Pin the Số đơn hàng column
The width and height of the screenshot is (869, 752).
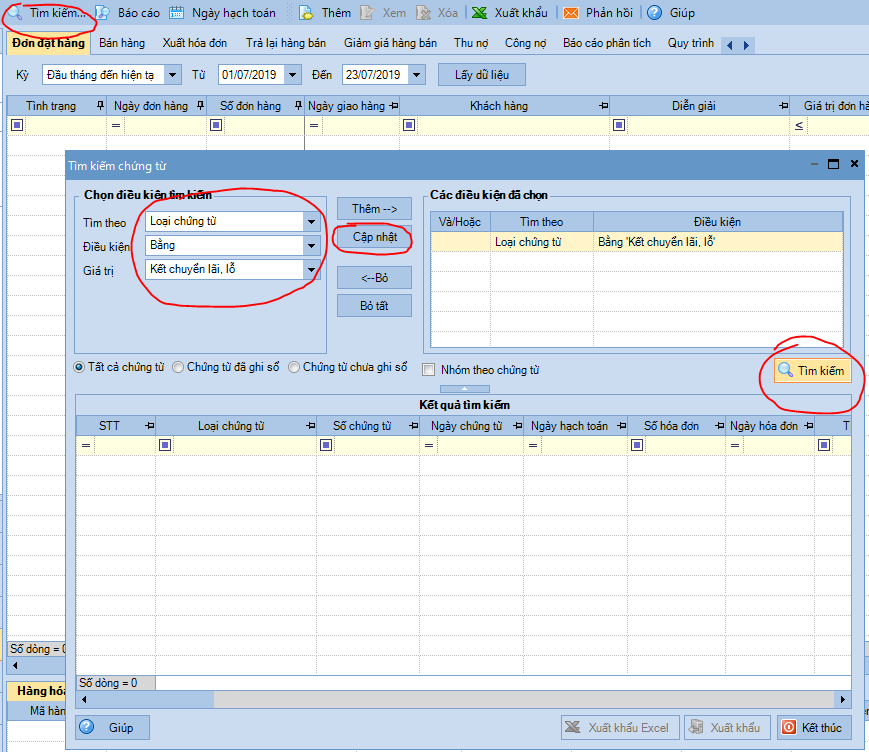pyautogui.click(x=298, y=105)
